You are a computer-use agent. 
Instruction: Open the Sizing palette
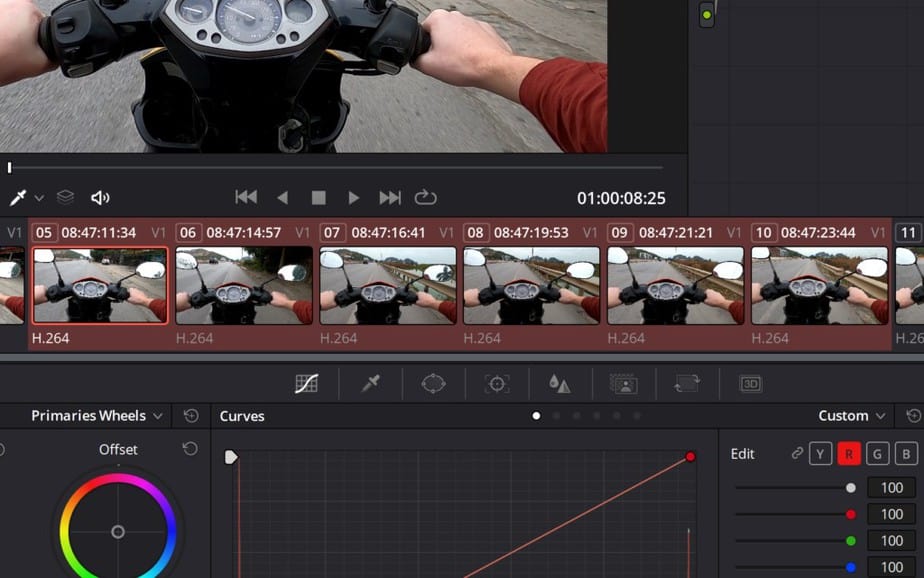click(x=687, y=384)
